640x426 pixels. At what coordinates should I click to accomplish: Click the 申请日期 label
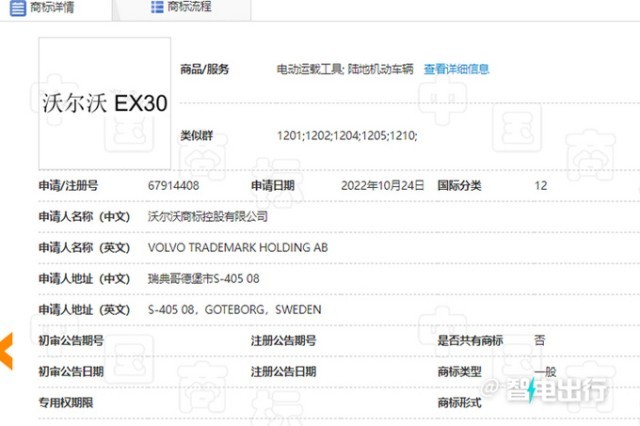(x=273, y=186)
